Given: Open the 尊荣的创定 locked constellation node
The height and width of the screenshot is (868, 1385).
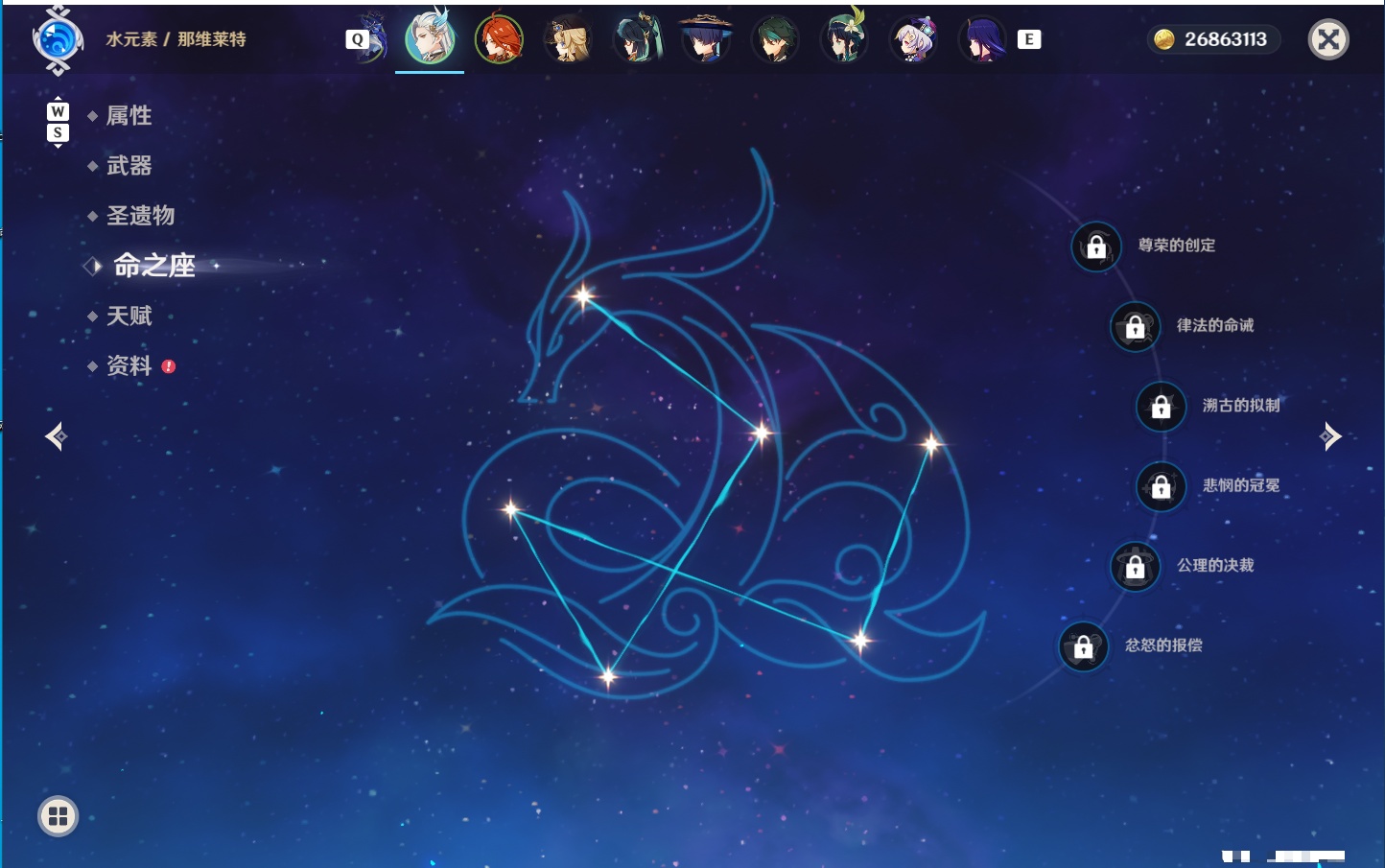Looking at the screenshot, I should 1096,247.
